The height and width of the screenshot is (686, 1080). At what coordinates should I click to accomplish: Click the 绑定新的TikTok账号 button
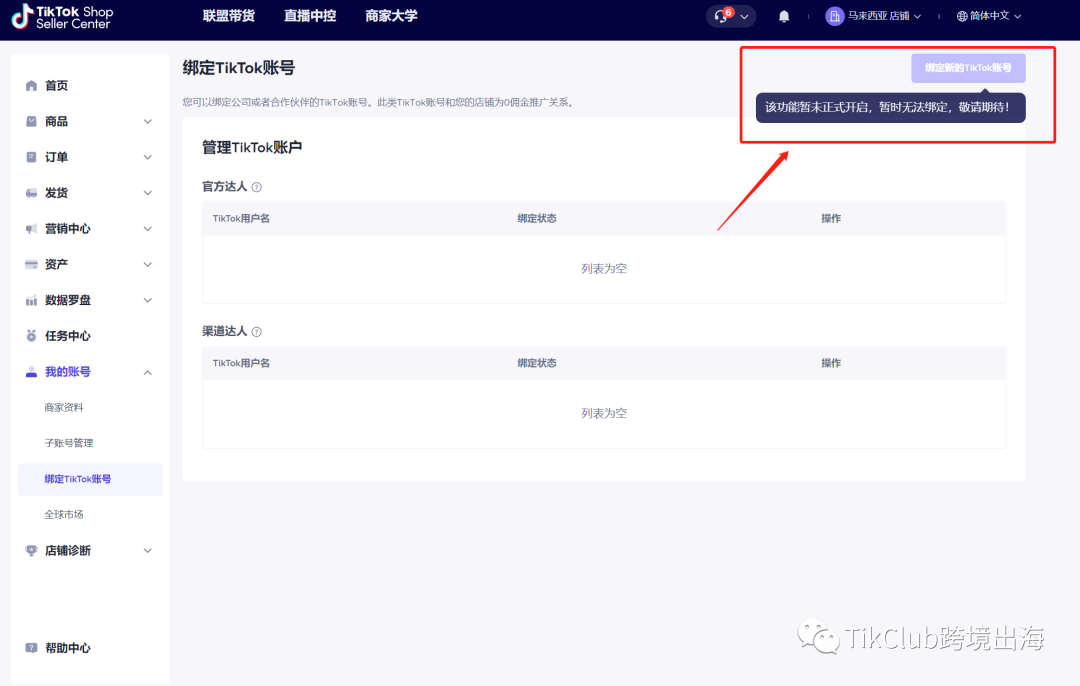pyautogui.click(x=968, y=67)
